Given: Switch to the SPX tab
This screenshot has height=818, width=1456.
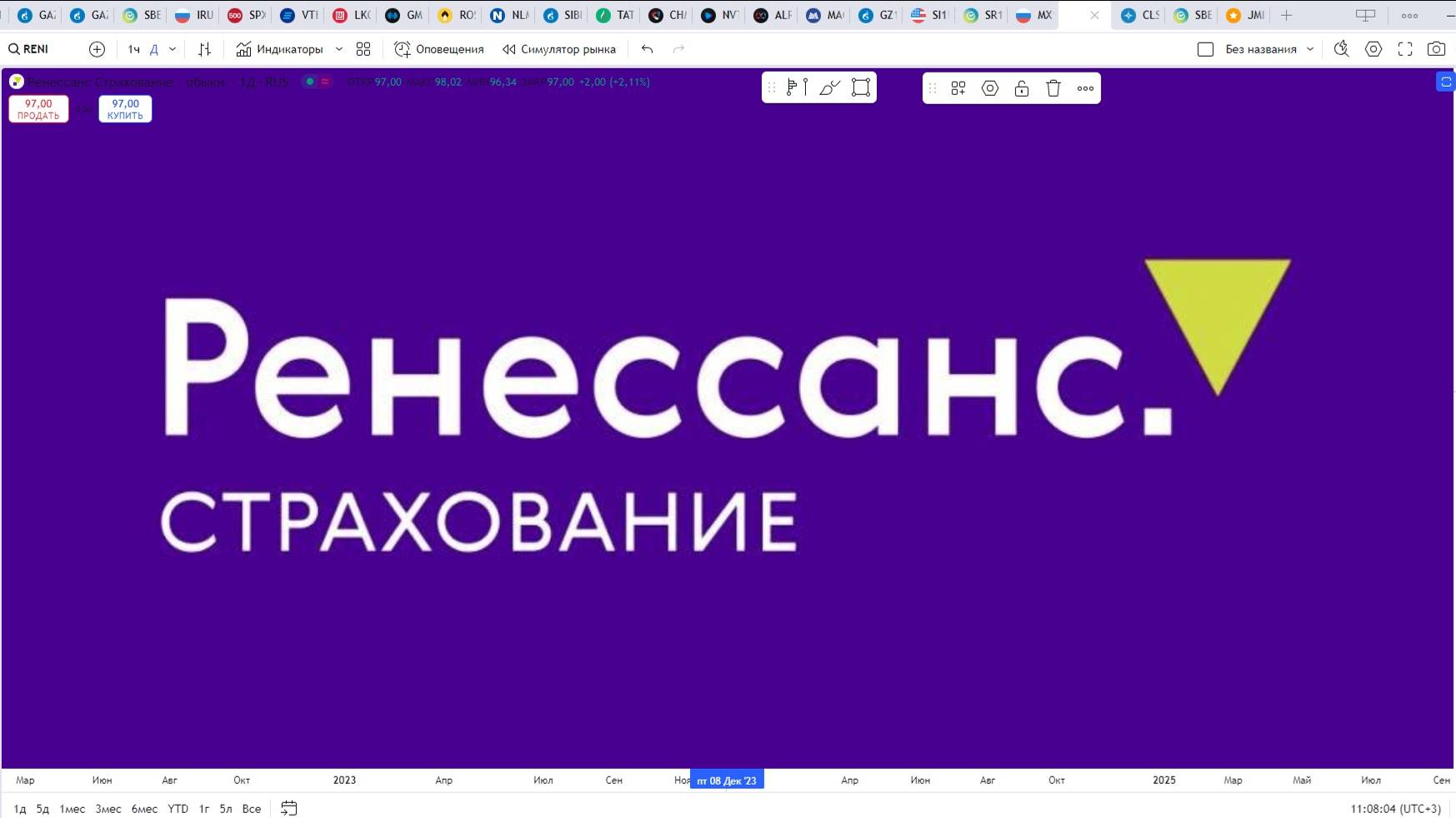Looking at the screenshot, I should click(x=247, y=15).
